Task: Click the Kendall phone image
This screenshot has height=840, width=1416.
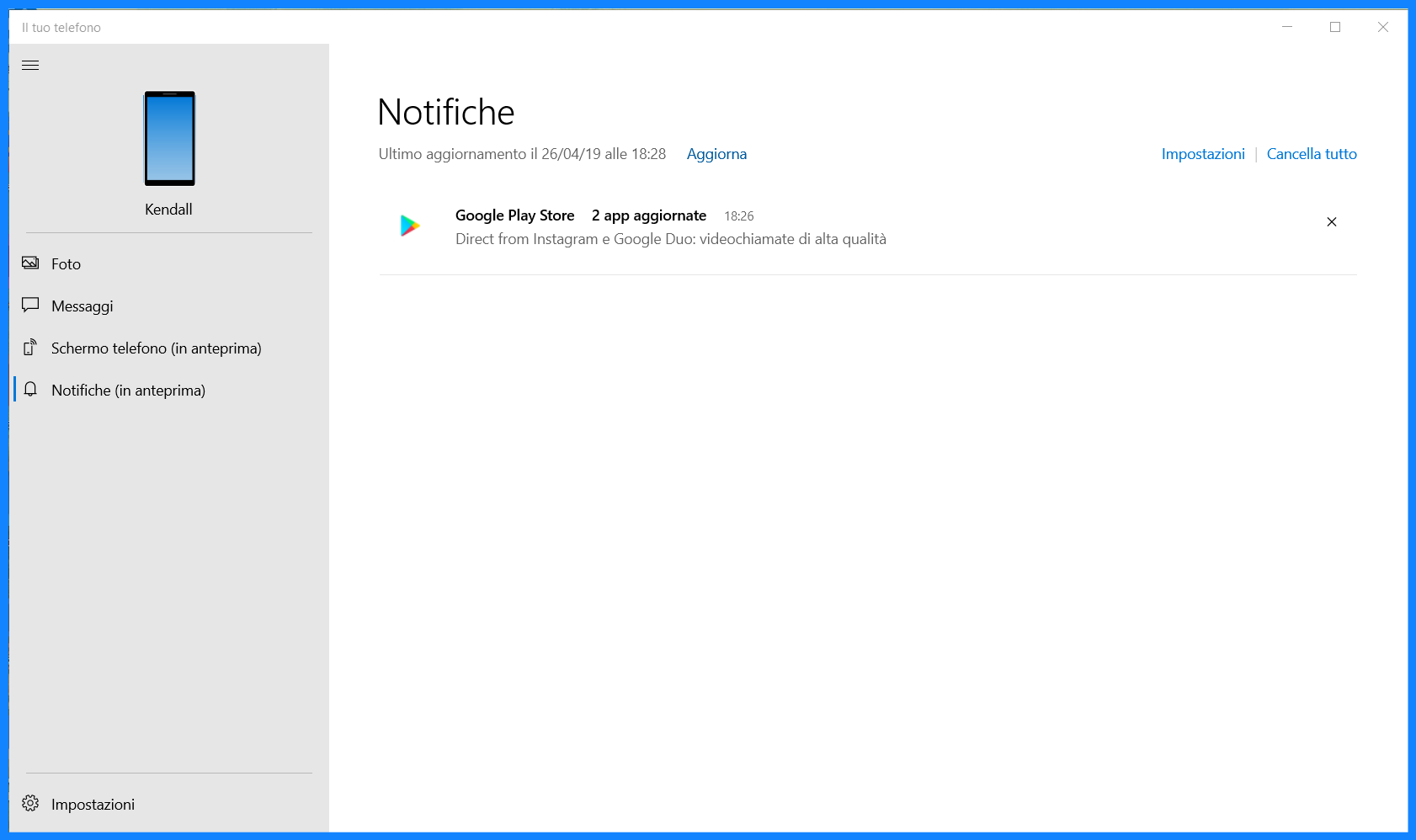Action: pyautogui.click(x=169, y=138)
